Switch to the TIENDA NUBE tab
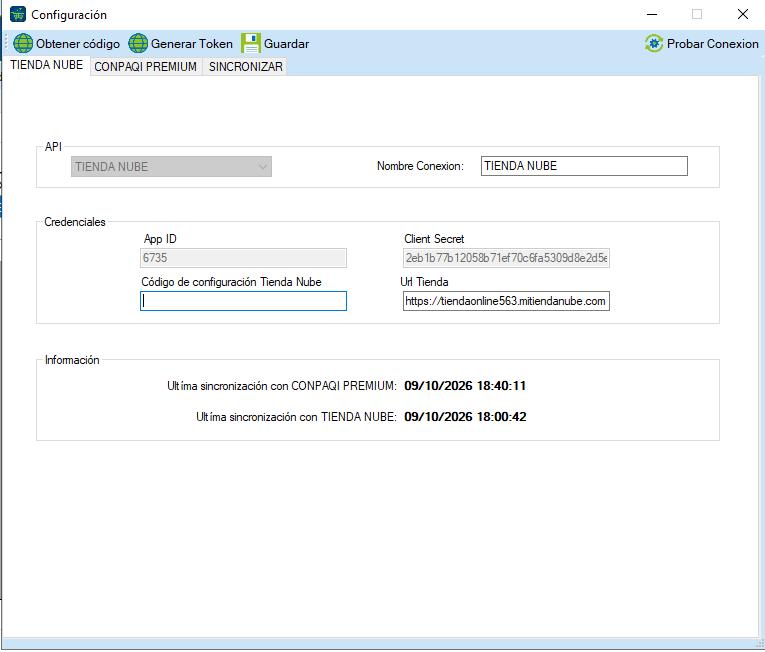The image size is (765, 652). [47, 65]
